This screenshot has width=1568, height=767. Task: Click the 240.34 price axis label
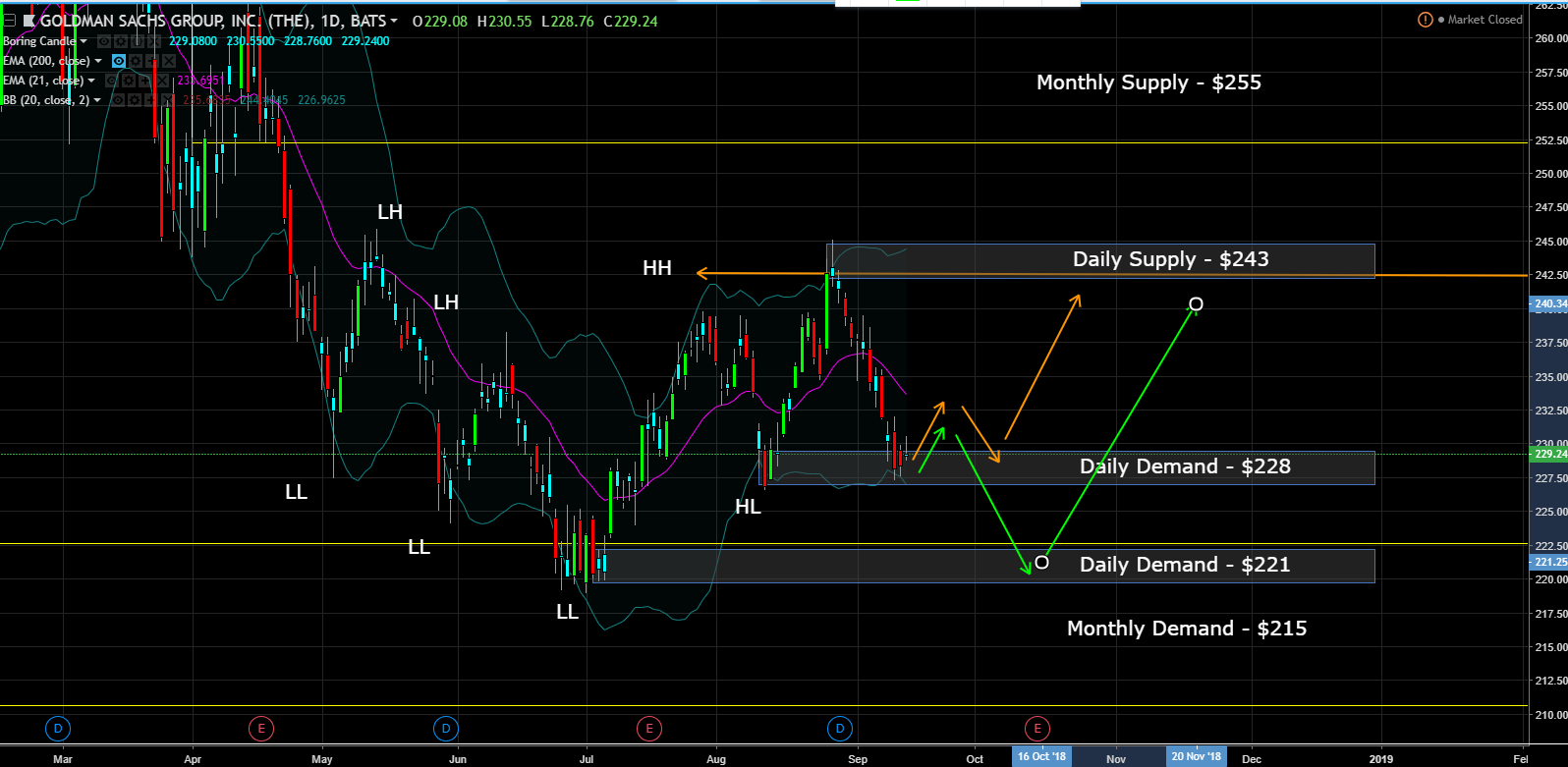coord(1549,304)
